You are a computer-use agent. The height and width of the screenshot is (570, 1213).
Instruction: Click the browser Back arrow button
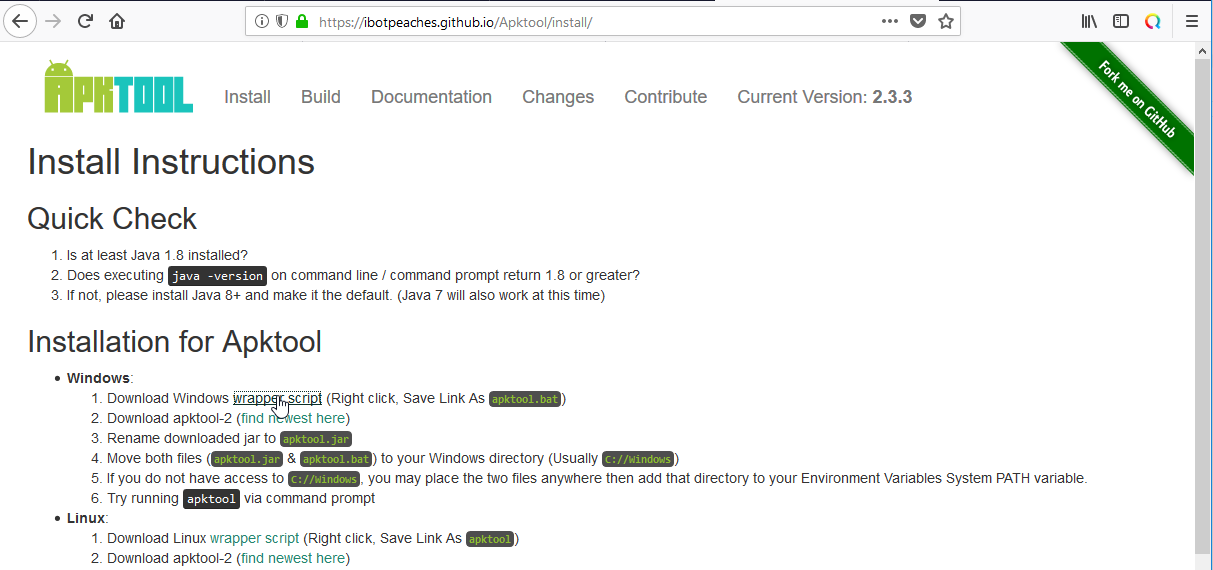[20, 21]
